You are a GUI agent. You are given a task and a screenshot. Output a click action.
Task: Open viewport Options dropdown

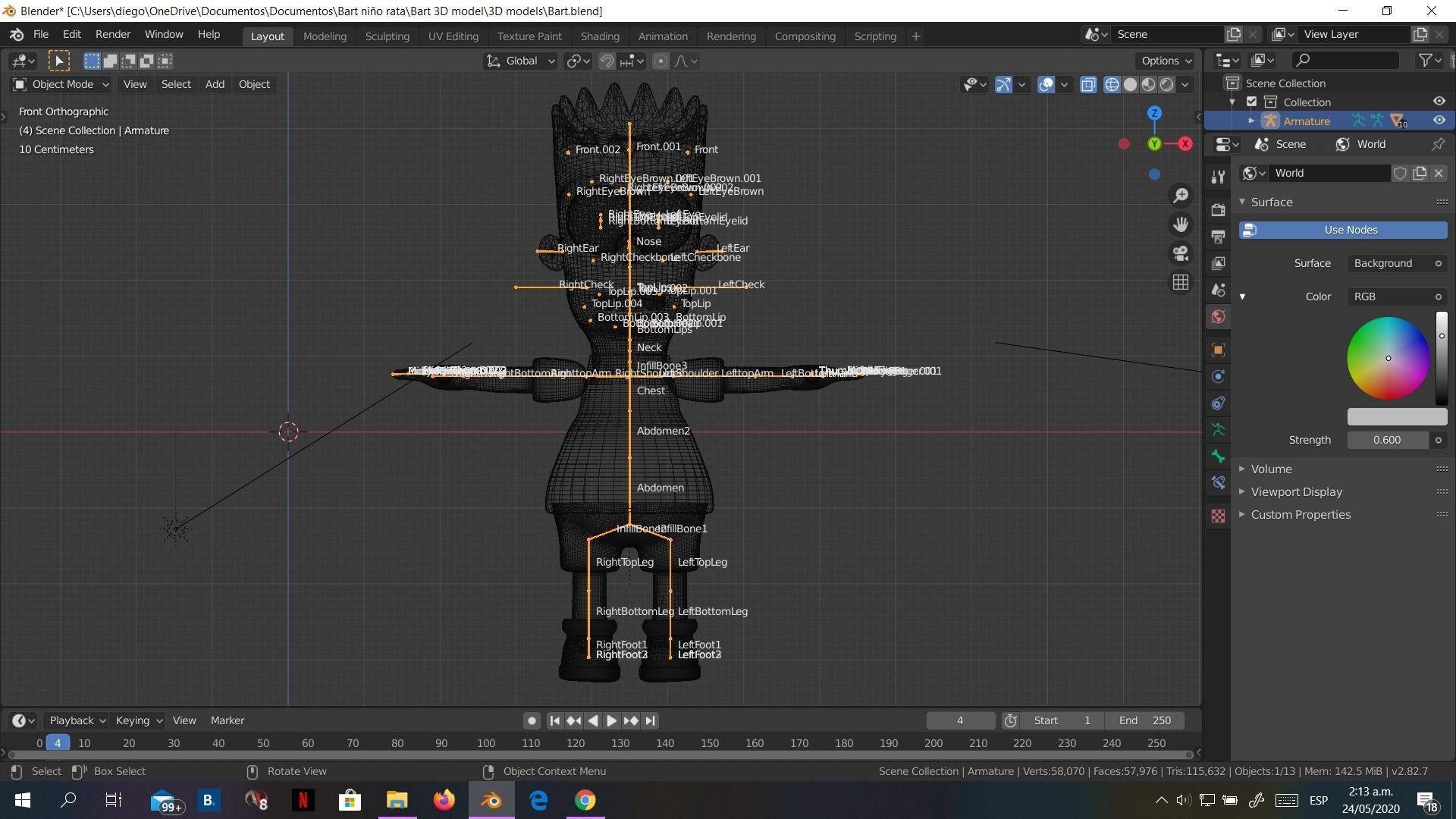click(x=1166, y=61)
